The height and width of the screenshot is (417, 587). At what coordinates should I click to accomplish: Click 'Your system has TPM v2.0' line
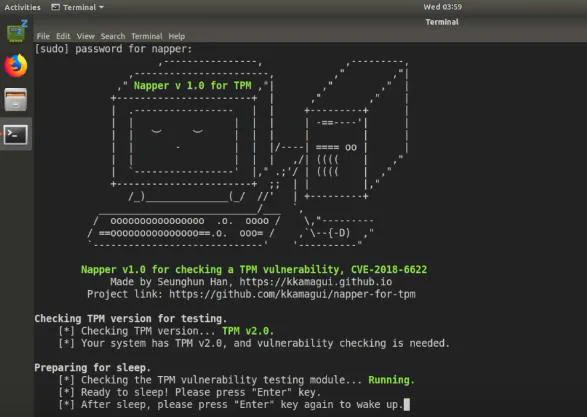[254, 343]
